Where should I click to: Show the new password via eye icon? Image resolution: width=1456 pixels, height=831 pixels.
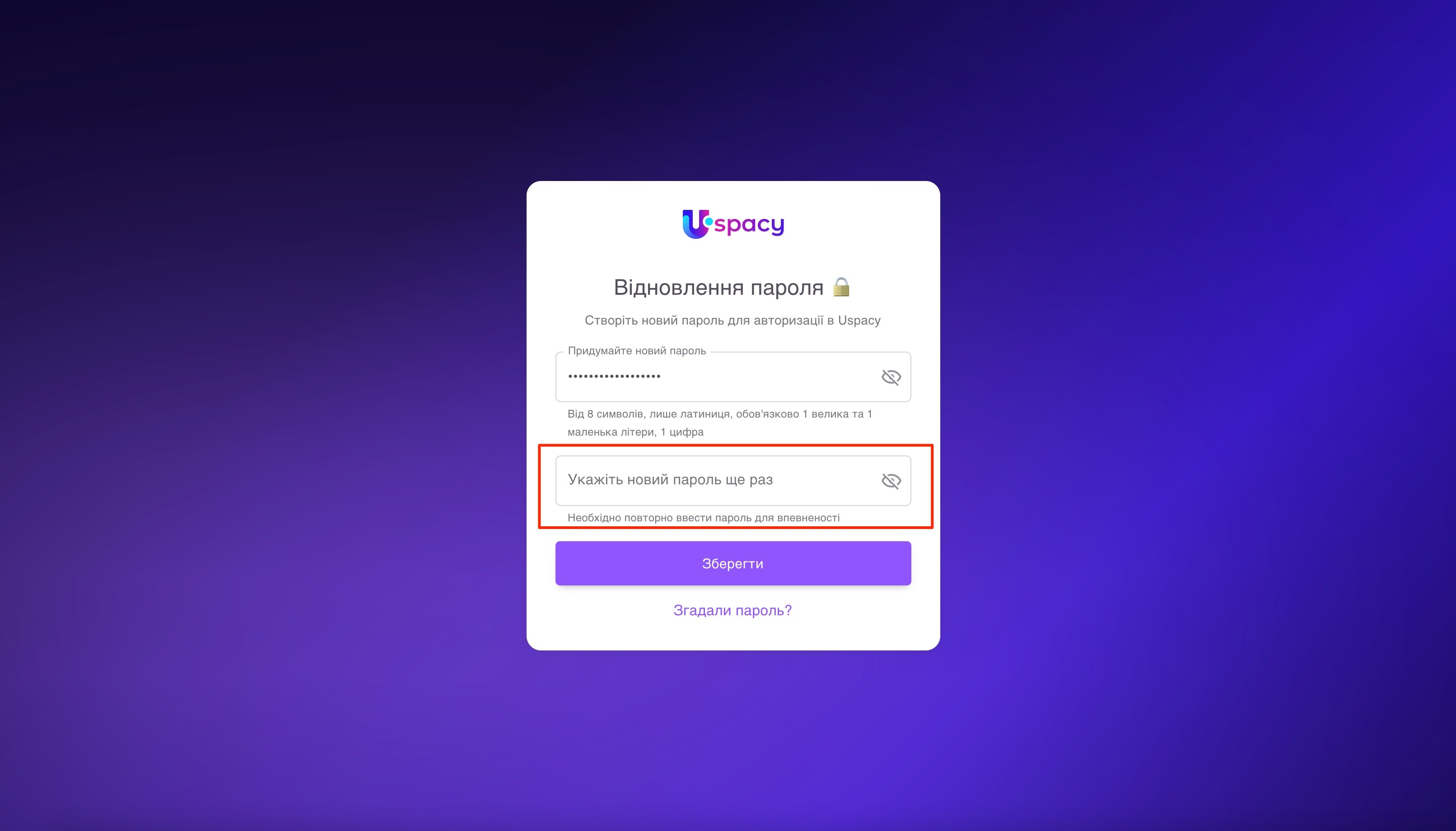click(x=891, y=377)
